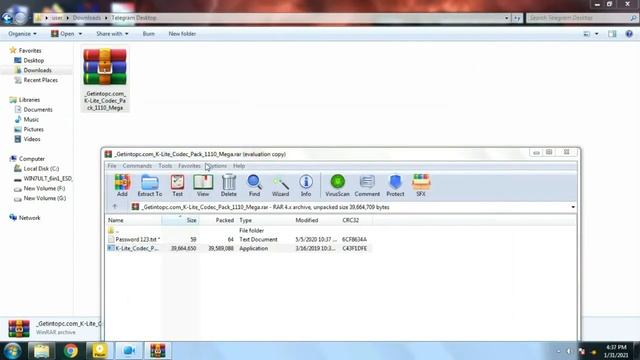Open the Help menu in WinRAR
Viewport: 640px width, 360px height.
239,166
